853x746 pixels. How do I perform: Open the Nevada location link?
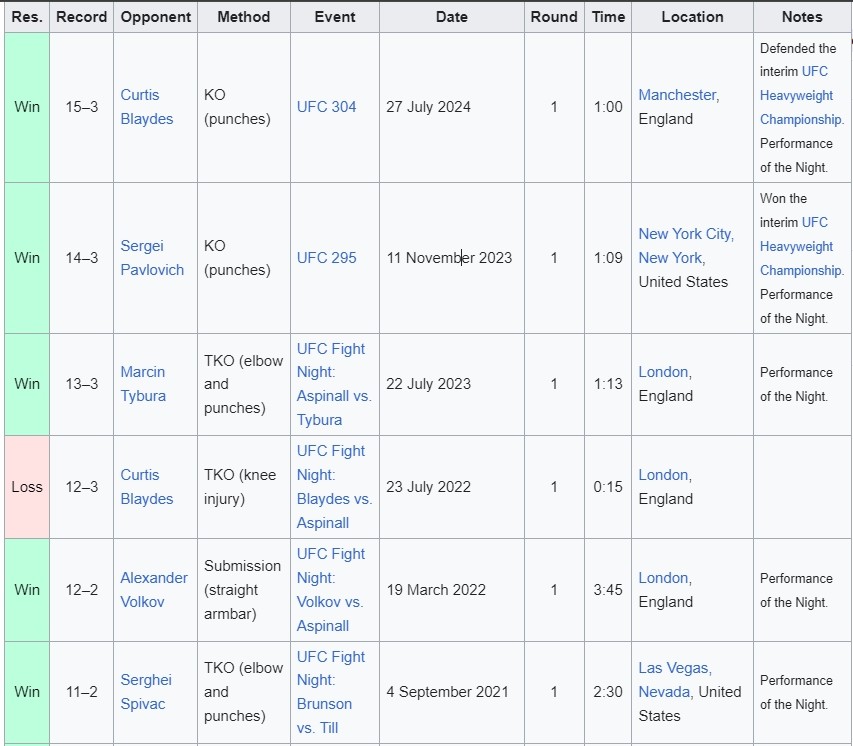(x=665, y=692)
